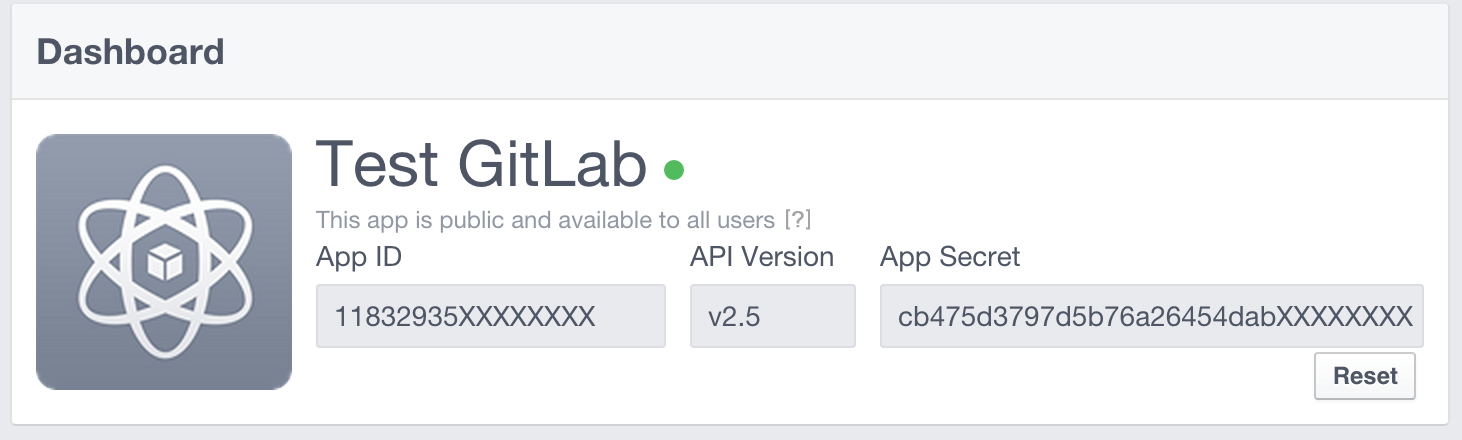Click the green live status dot
Screen dimensions: 1462x440
[x=674, y=170]
